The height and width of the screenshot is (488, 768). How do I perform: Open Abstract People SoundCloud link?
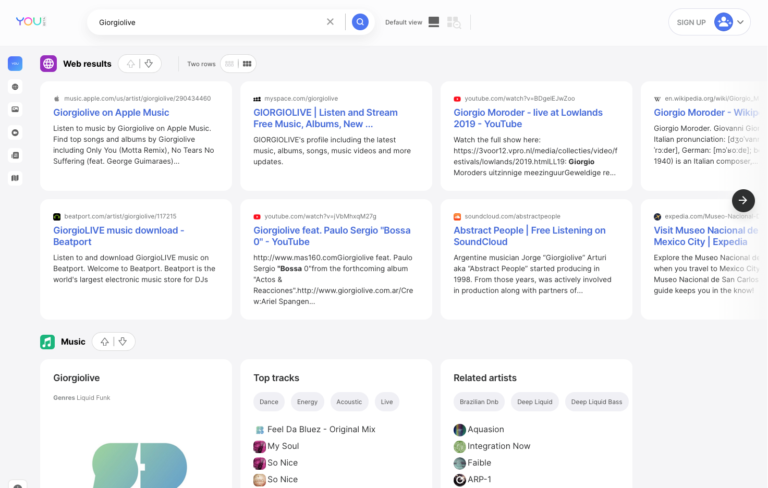click(529, 236)
